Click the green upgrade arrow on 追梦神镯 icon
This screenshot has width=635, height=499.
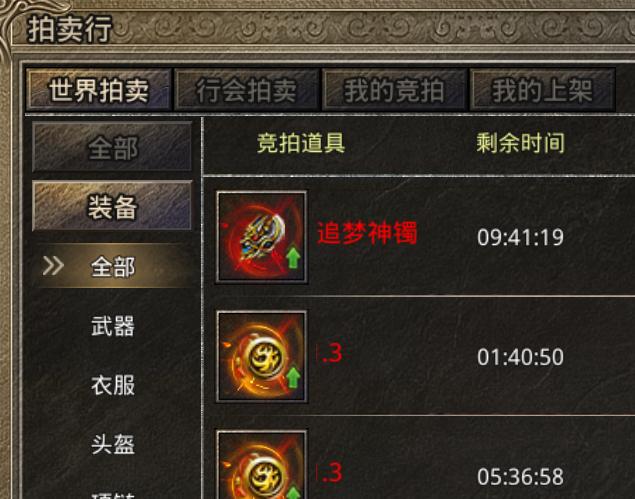(x=293, y=258)
